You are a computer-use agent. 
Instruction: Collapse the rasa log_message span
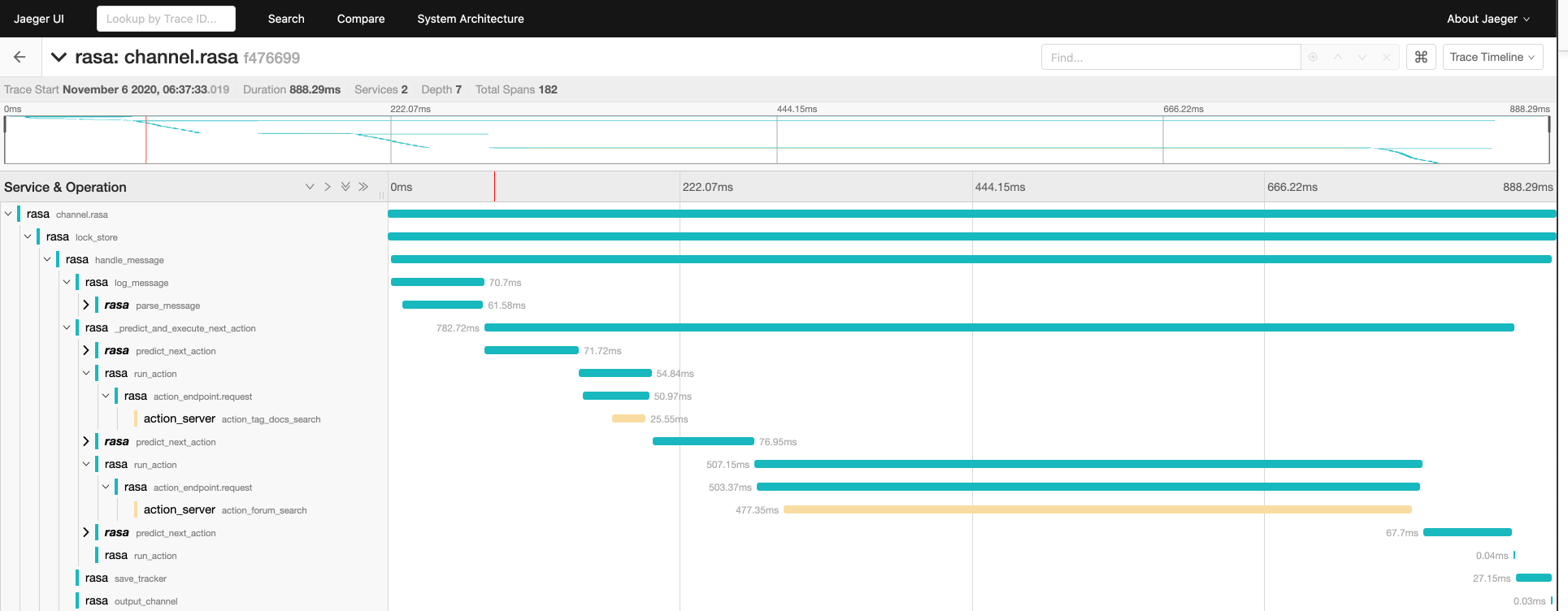[67, 282]
